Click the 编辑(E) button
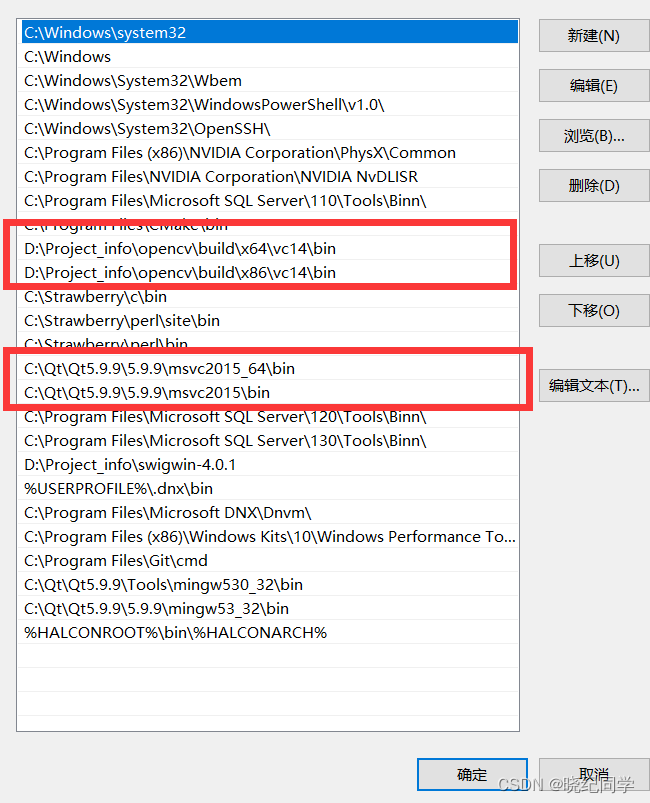Screen dimensions: 650x803 (x=594, y=86)
